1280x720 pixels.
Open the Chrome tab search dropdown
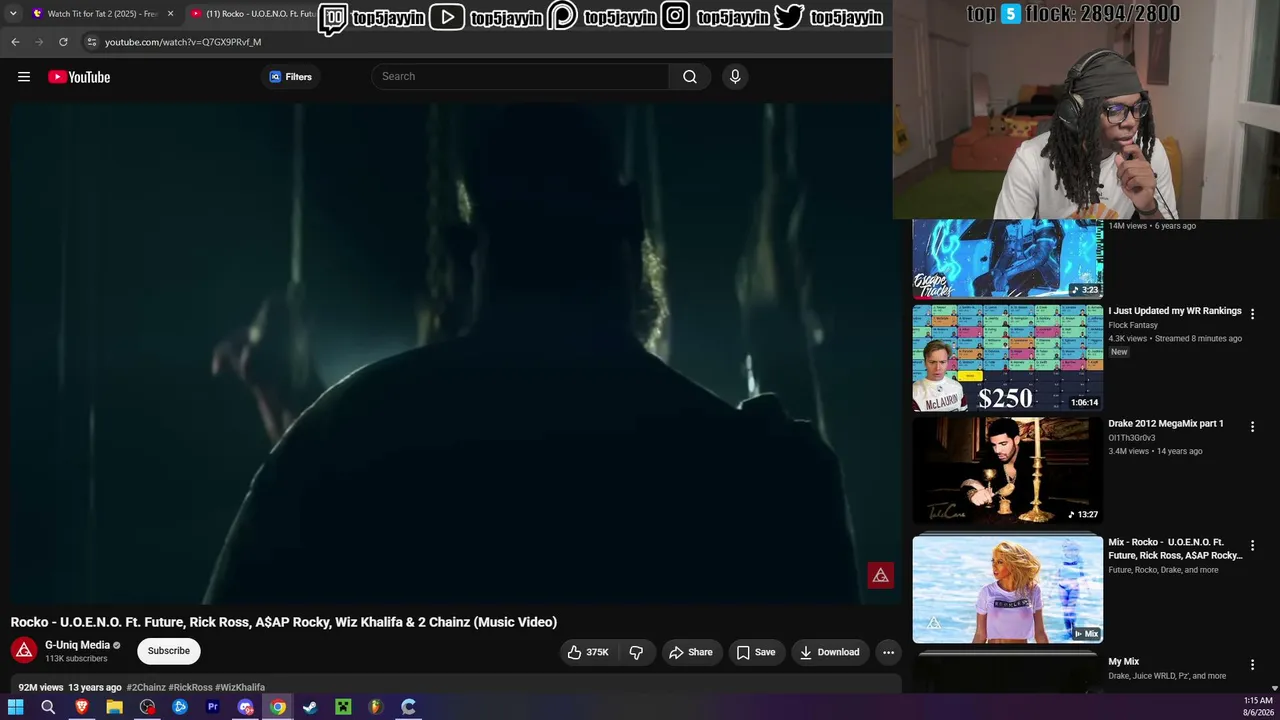pos(13,14)
